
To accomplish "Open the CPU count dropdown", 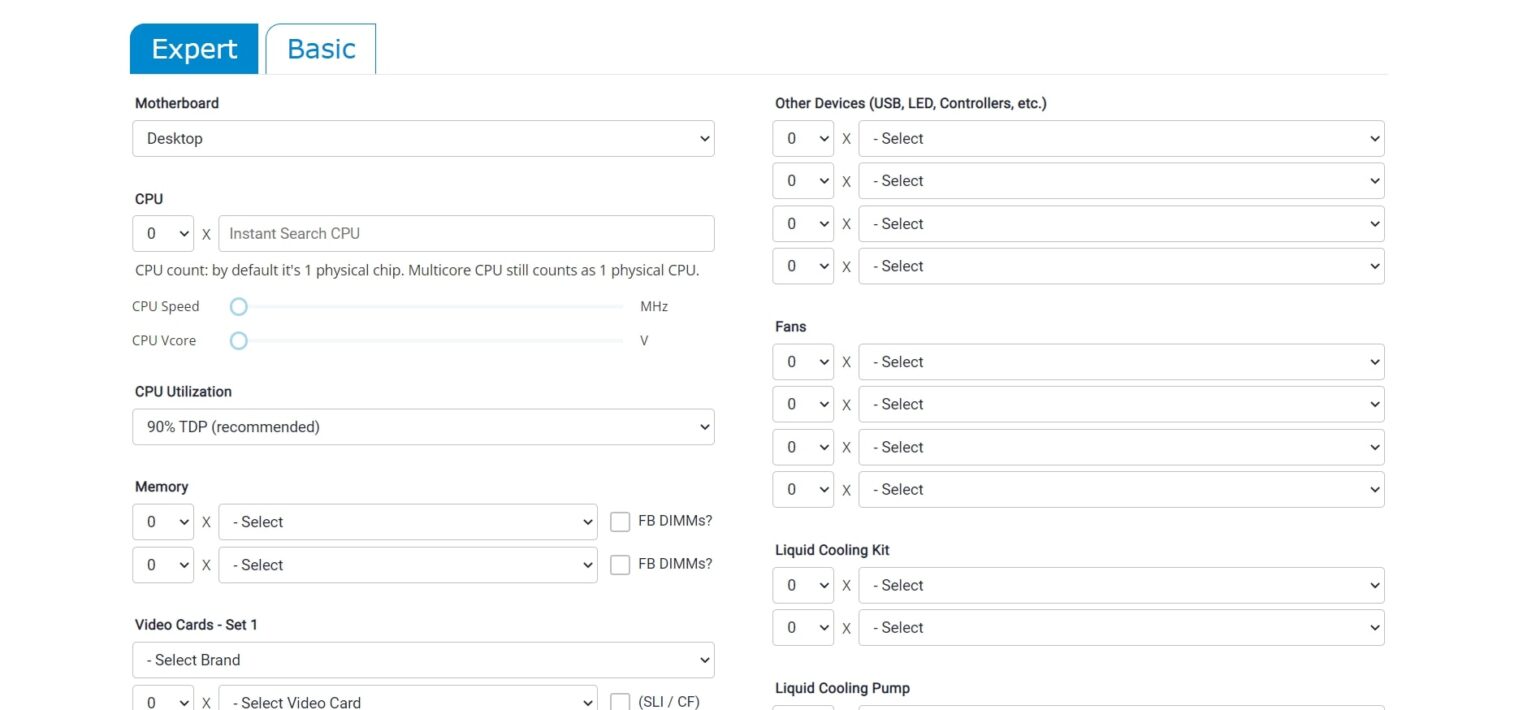I will pos(162,233).
